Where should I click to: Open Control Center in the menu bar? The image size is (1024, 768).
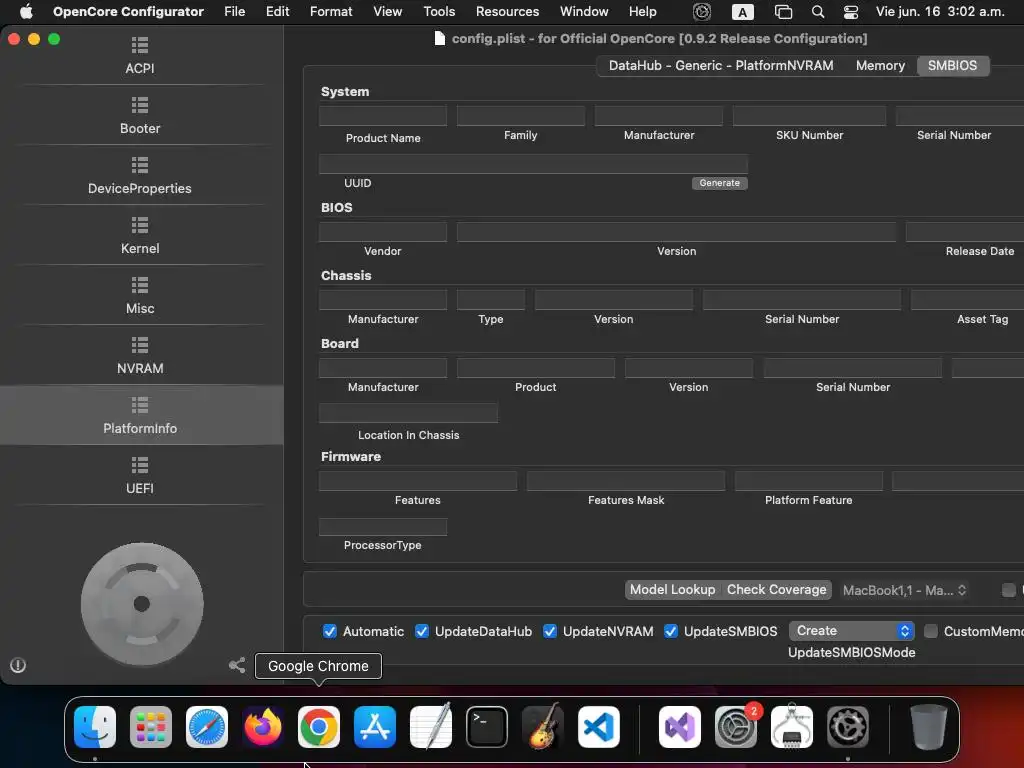tap(851, 12)
